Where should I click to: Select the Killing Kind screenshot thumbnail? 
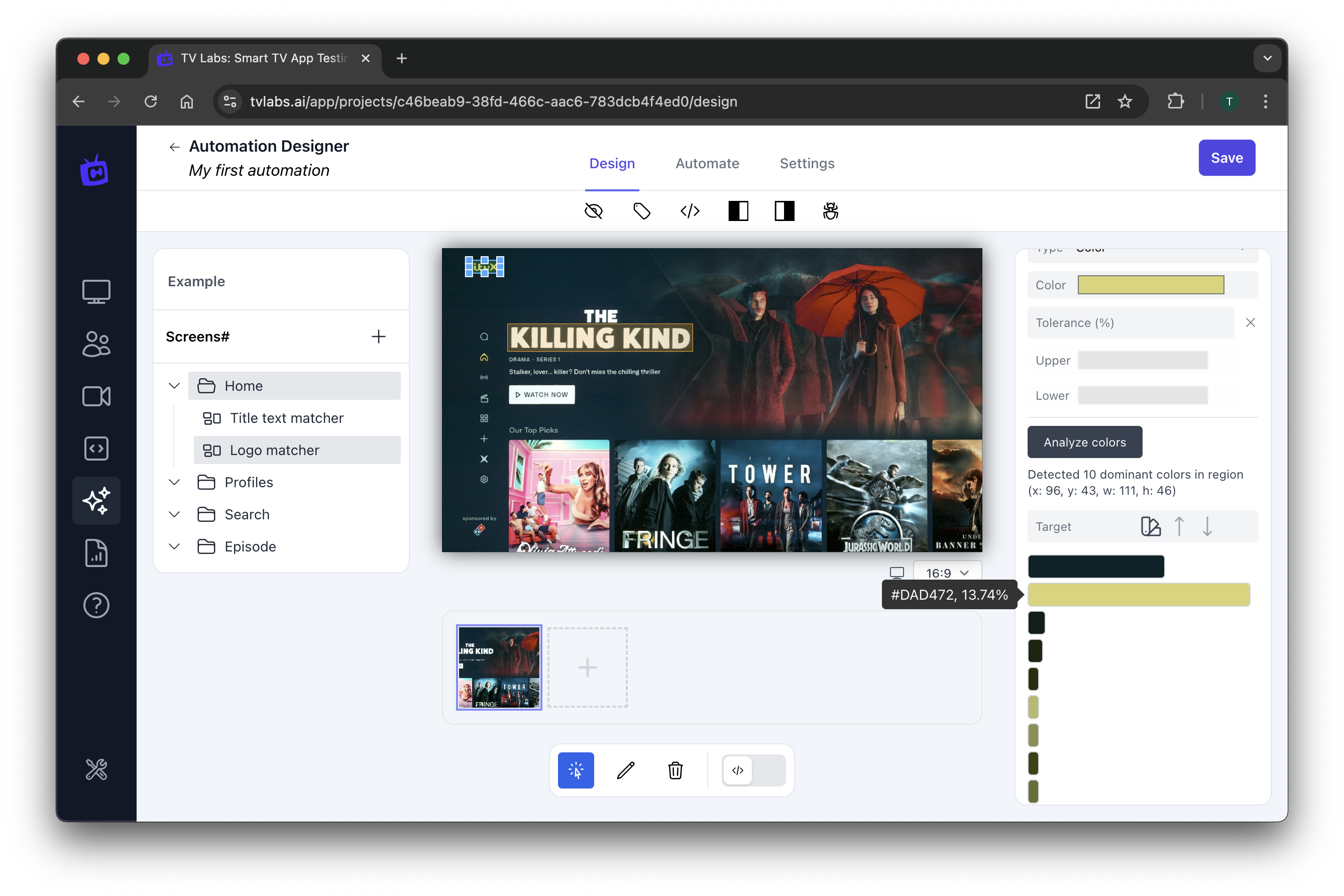[499, 667]
